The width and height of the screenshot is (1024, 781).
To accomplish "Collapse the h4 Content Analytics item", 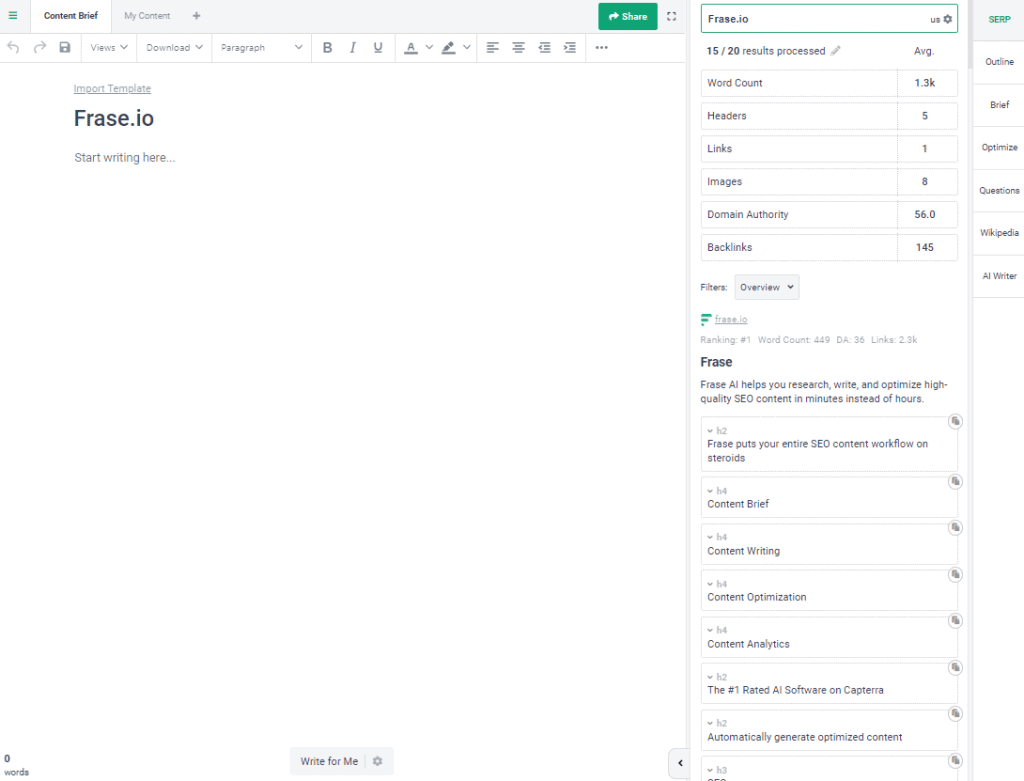I will tap(710, 630).
